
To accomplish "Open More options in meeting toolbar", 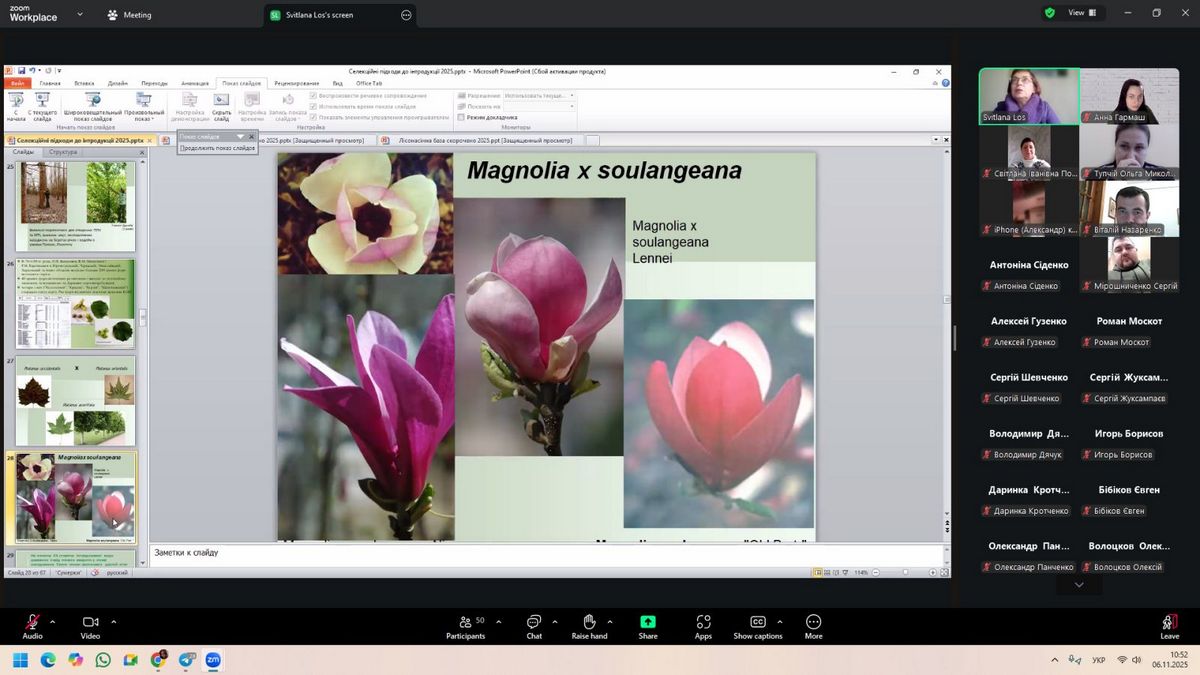I will pos(813,623).
